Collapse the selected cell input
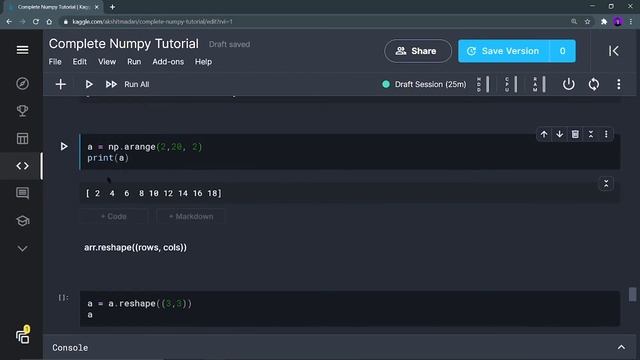The height and width of the screenshot is (360, 640). click(x=590, y=134)
